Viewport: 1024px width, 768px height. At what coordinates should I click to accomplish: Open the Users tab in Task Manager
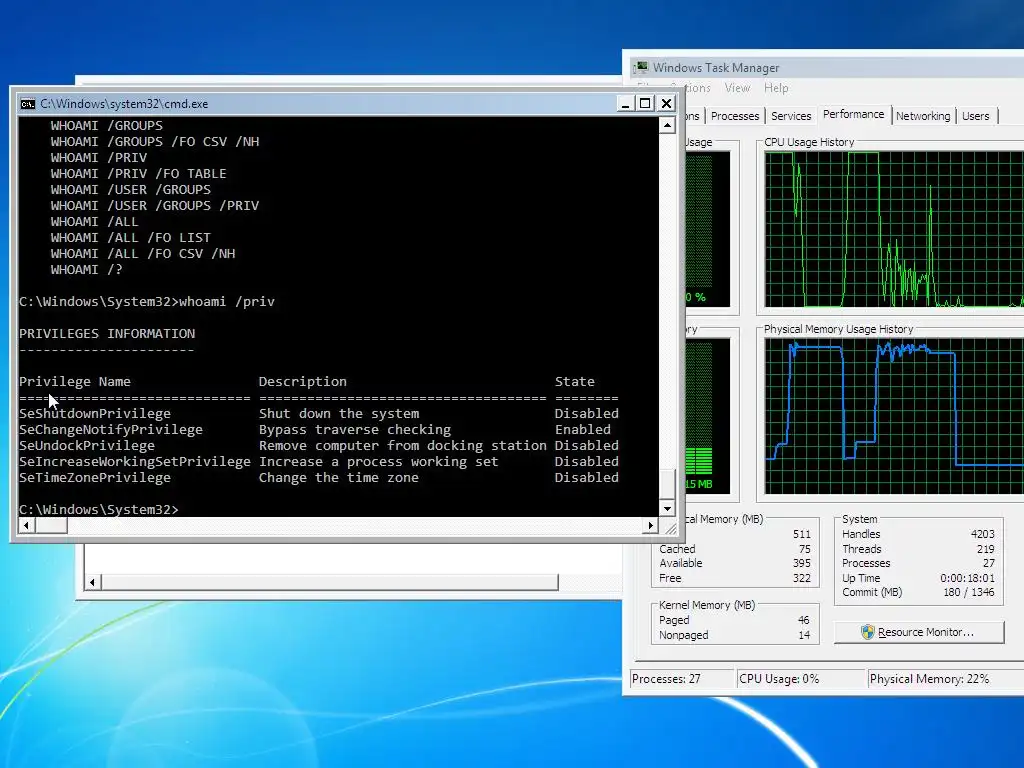click(976, 116)
